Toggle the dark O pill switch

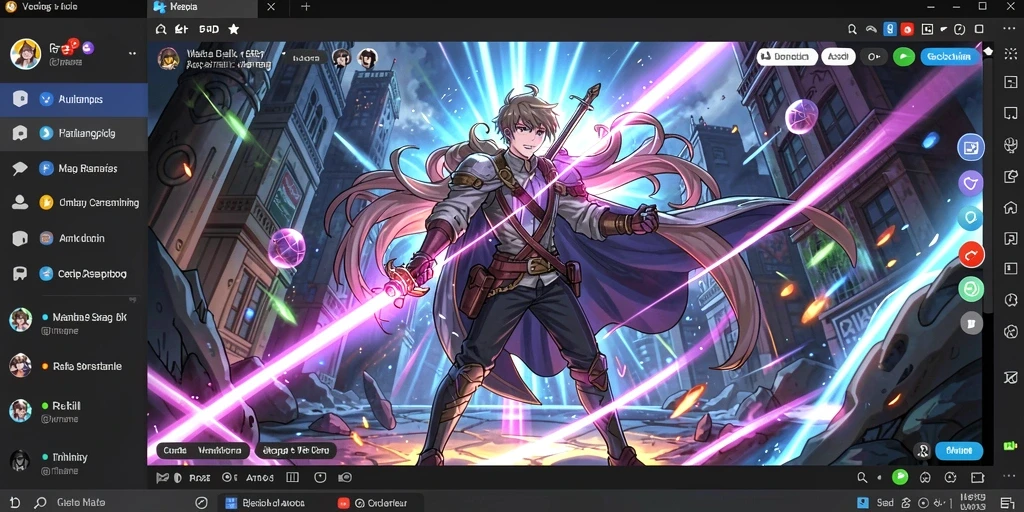873,57
